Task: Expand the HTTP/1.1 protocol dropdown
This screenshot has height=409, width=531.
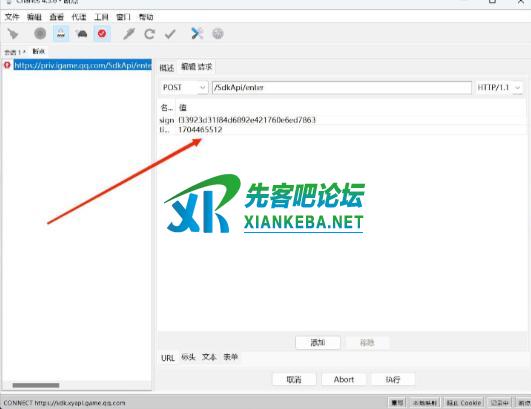Action: (x=499, y=88)
